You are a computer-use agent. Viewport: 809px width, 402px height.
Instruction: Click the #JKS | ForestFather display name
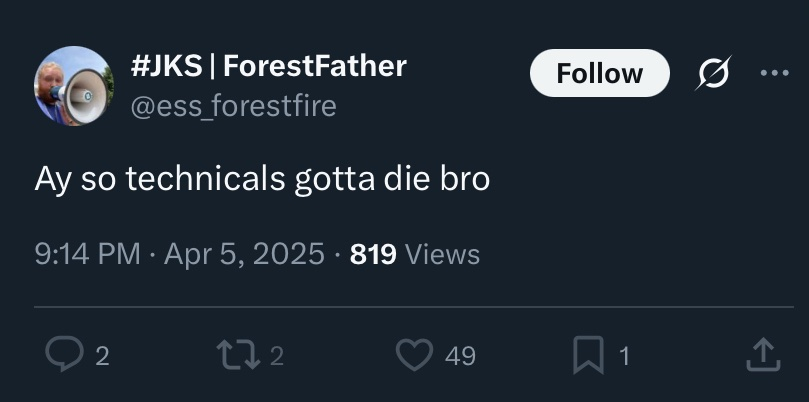point(269,66)
